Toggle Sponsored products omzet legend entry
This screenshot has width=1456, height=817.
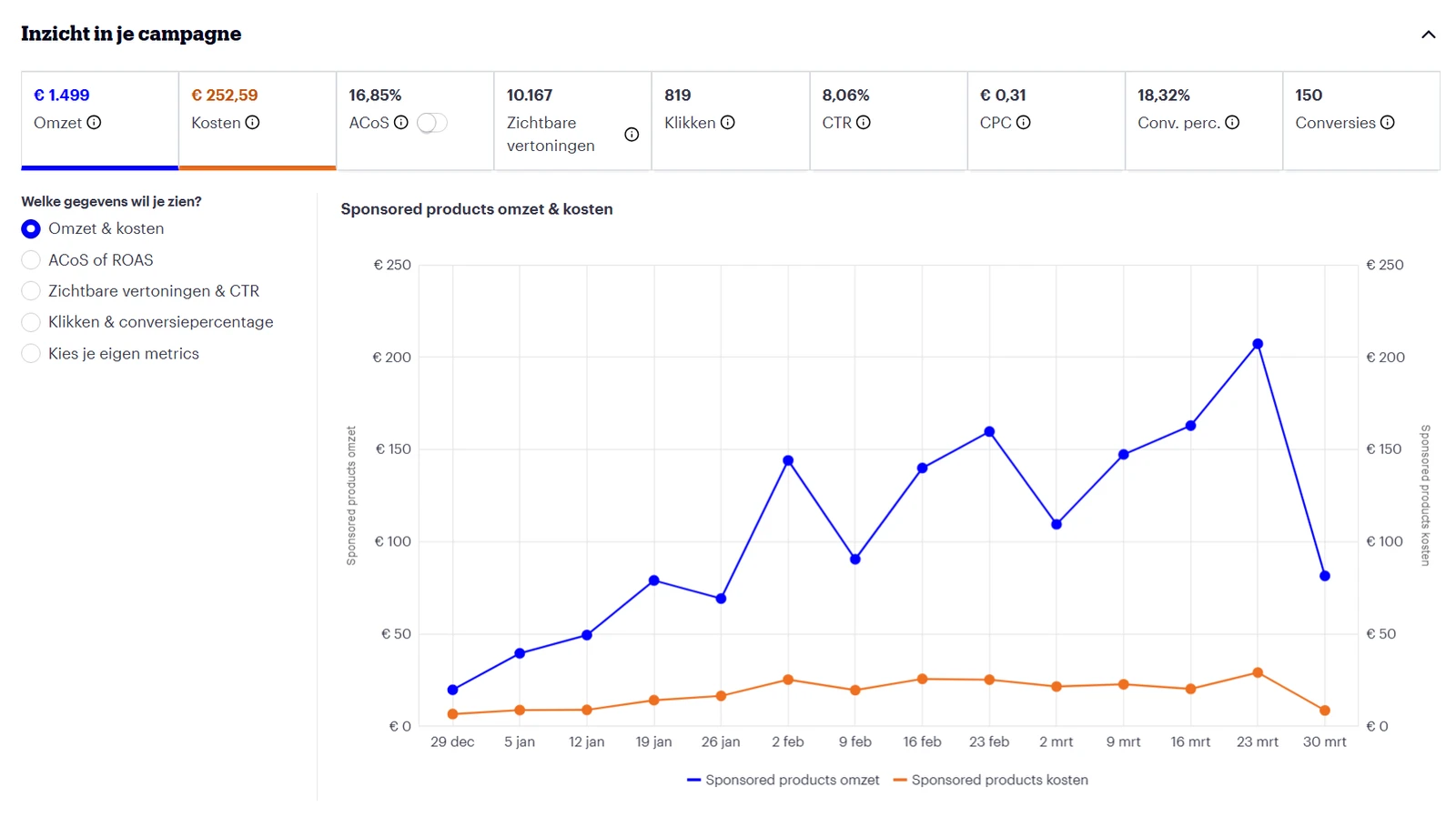pyautogui.click(x=783, y=780)
